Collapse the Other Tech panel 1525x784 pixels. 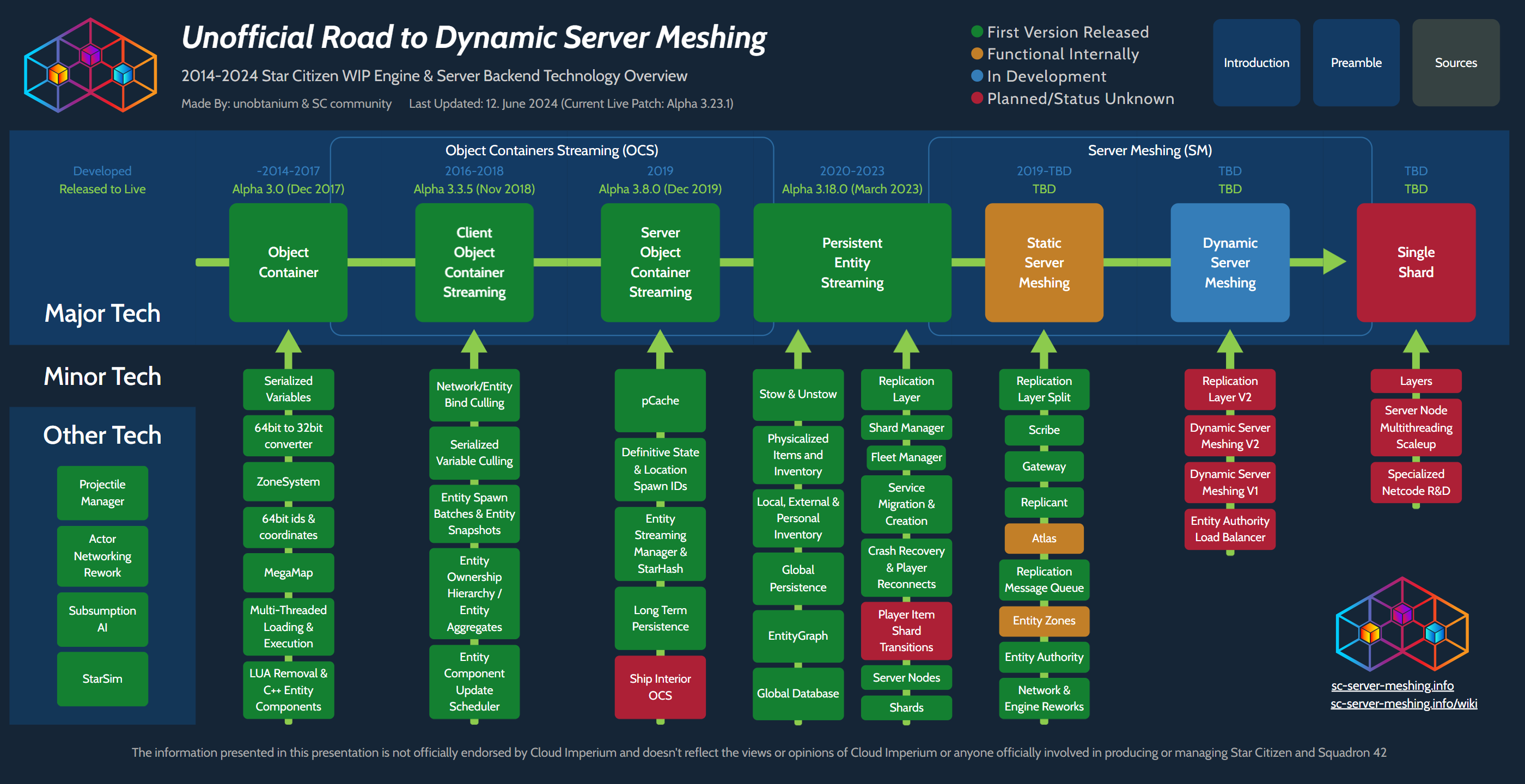point(102,435)
